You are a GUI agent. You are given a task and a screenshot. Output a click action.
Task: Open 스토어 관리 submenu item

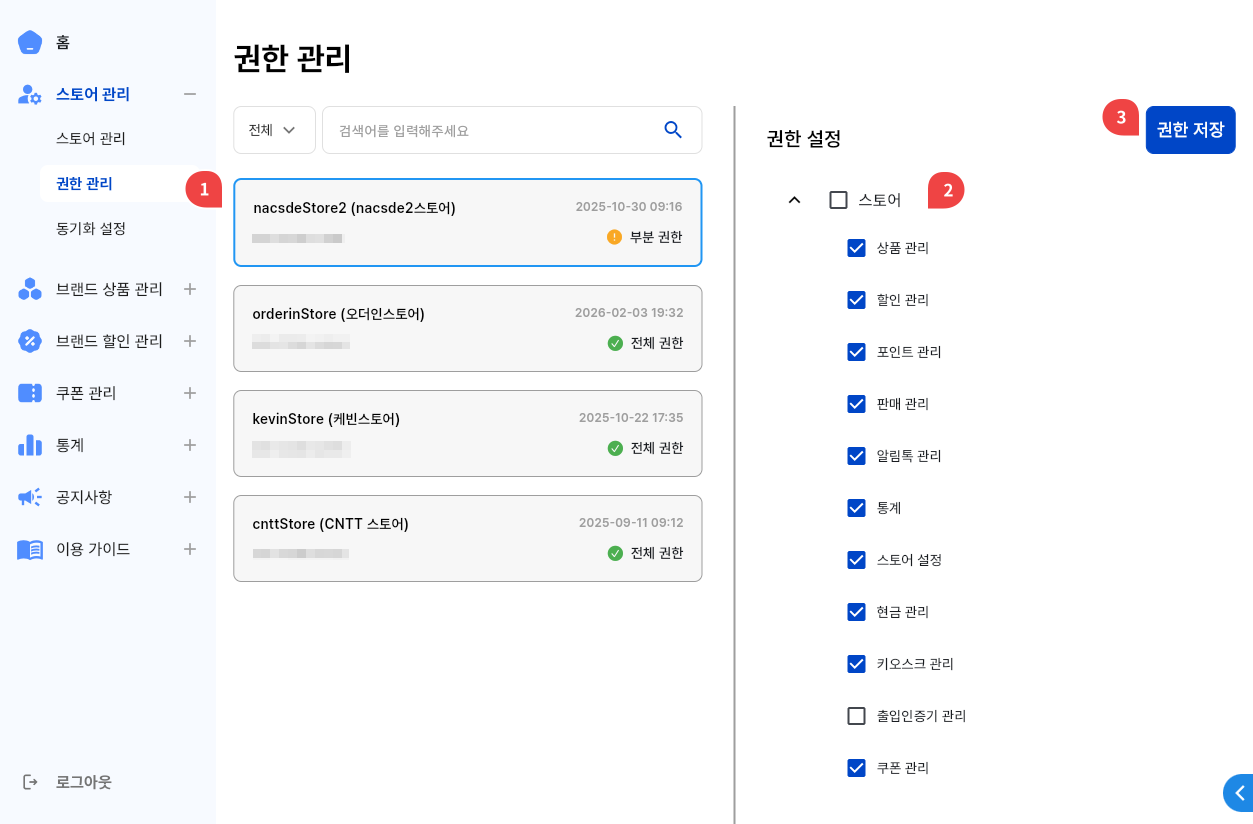point(91,139)
